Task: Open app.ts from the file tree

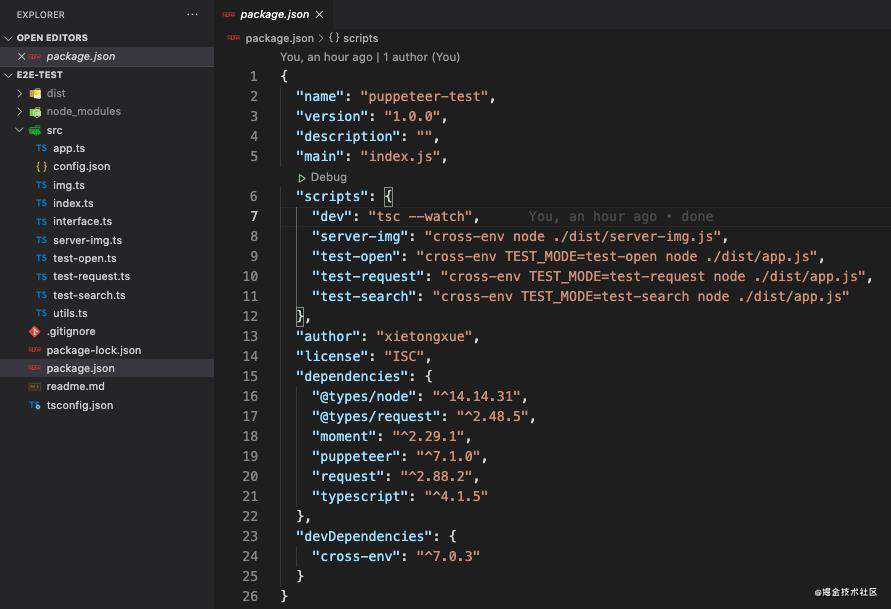Action: 69,148
